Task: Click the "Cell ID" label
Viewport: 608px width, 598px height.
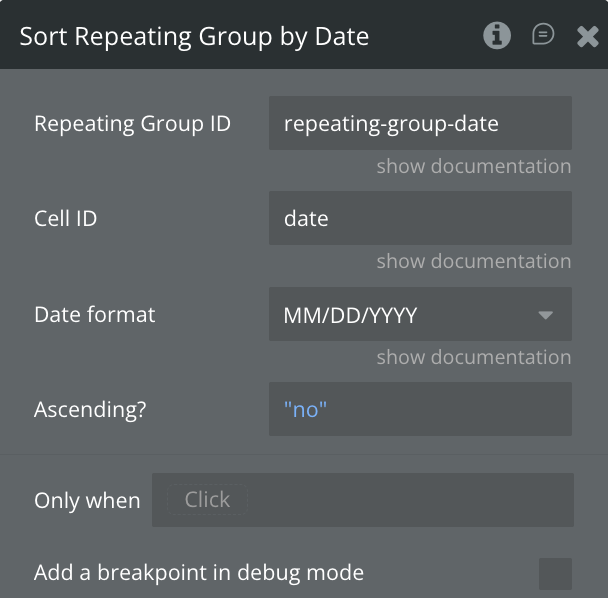Action: click(x=66, y=218)
